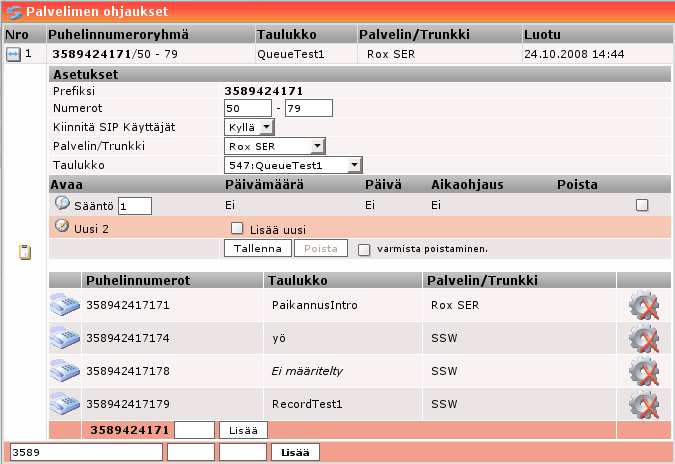This screenshot has width=675, height=464.
Task: Click the Uusi 2 clock icon
Action: coord(62,226)
